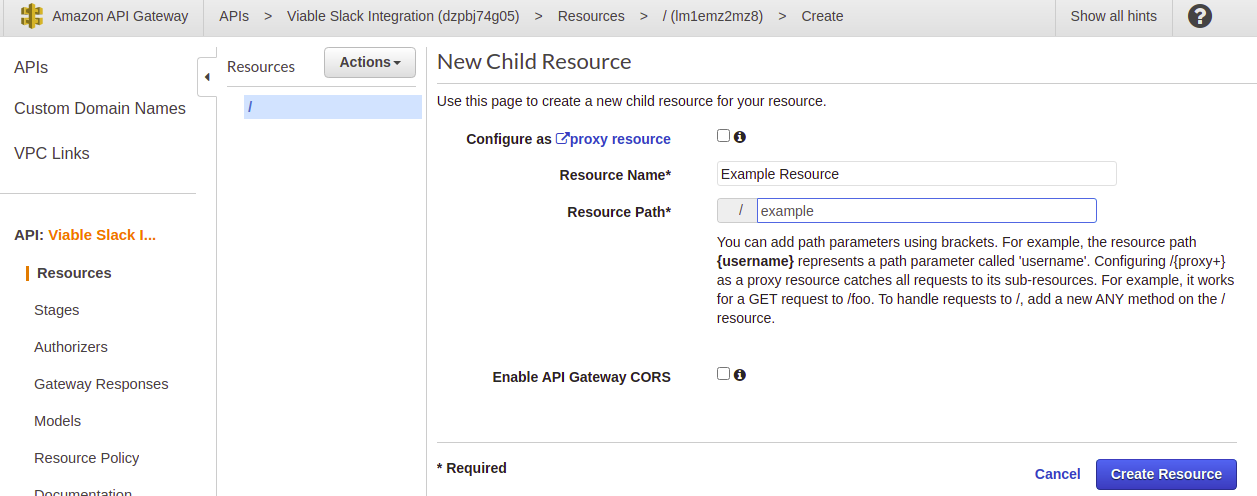The width and height of the screenshot is (1257, 496).
Task: Open Stages in the API menu
Action: (x=57, y=310)
